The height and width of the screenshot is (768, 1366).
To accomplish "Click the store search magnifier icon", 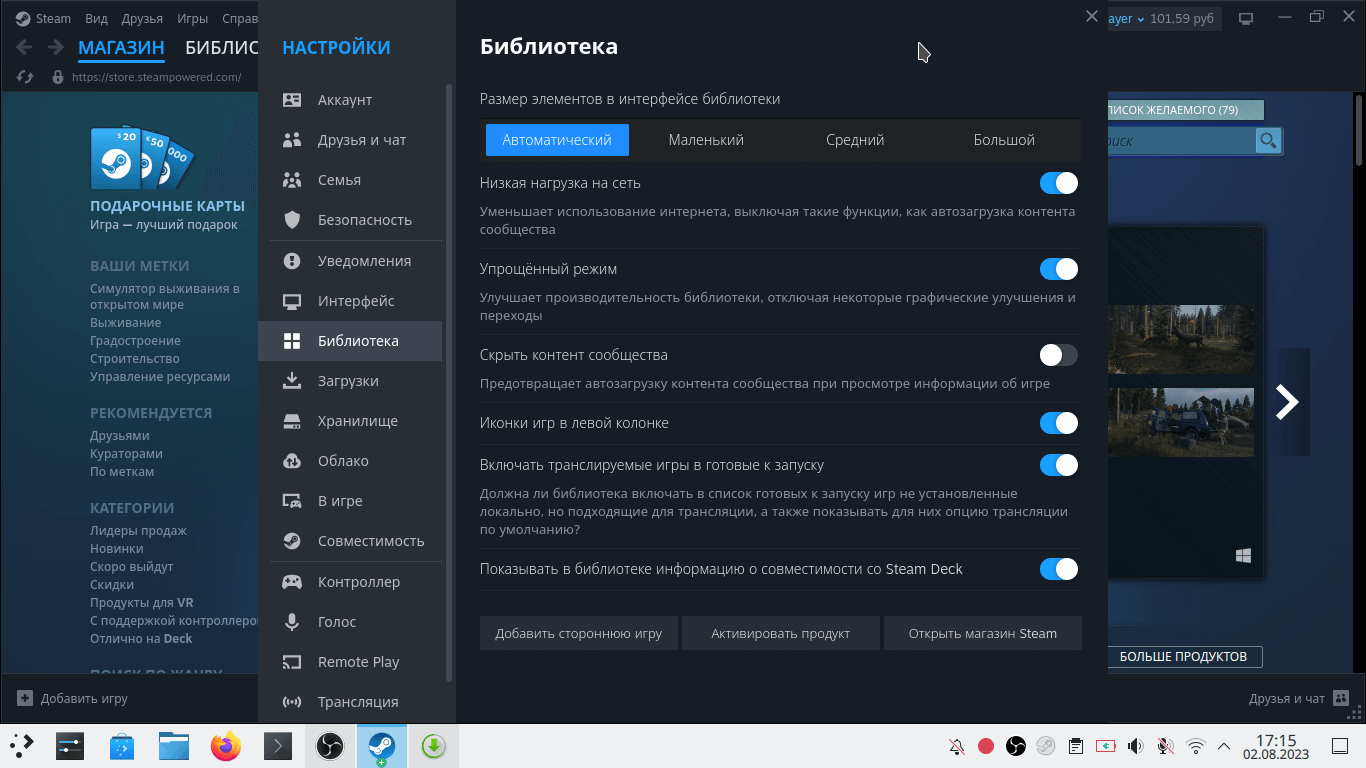I will 1268,141.
